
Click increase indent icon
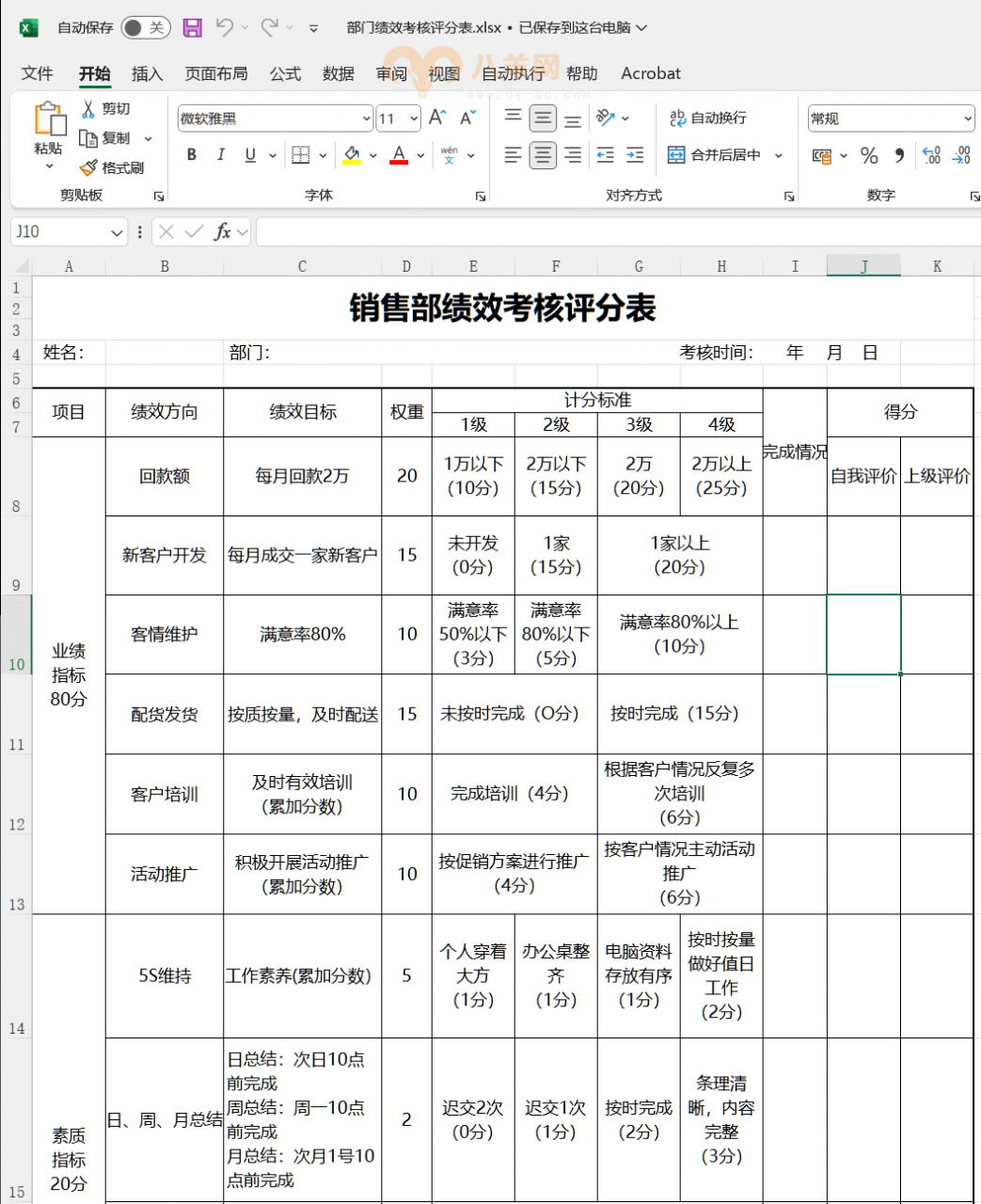click(636, 155)
